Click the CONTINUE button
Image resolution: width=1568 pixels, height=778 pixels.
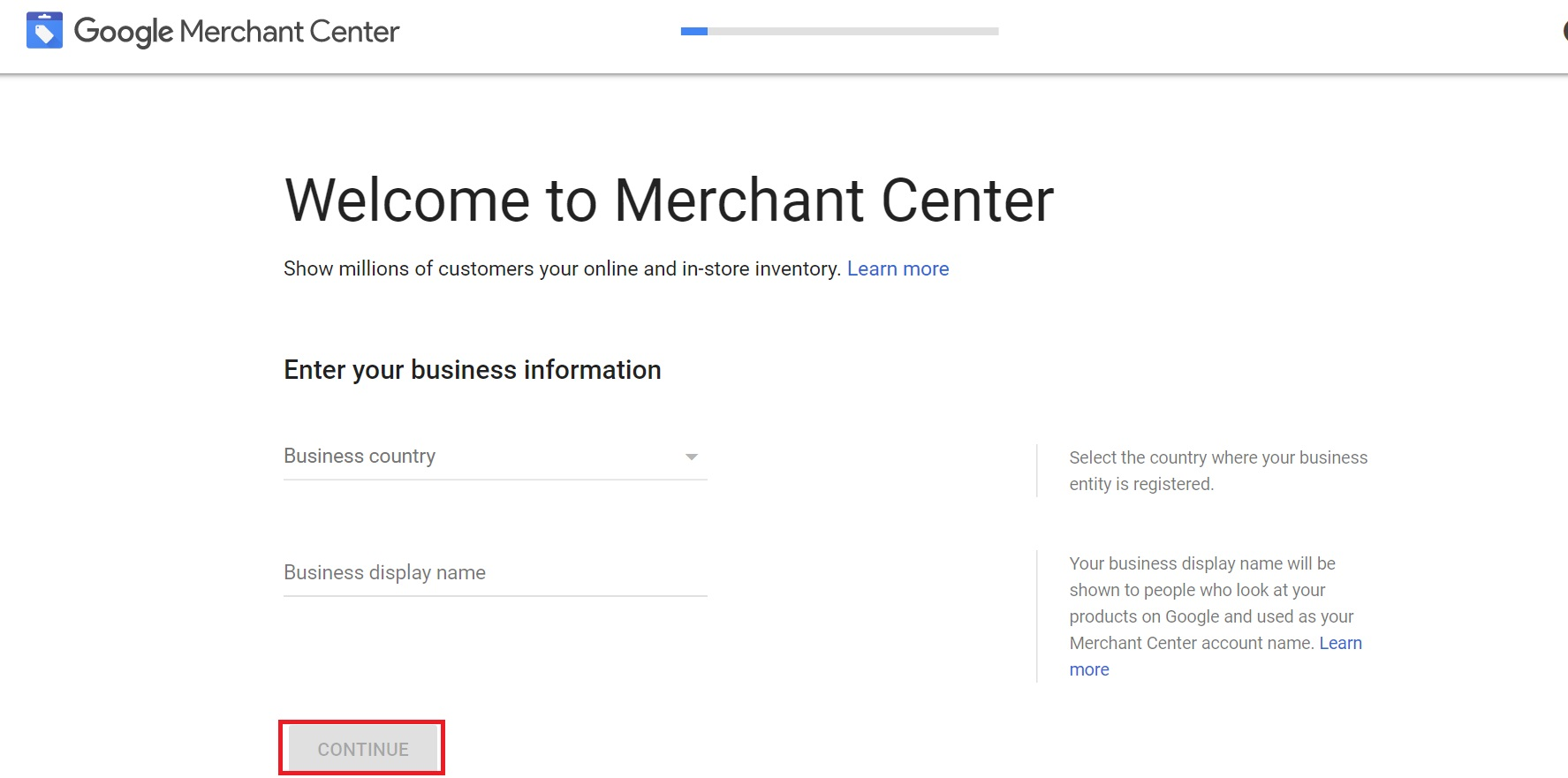click(x=362, y=749)
